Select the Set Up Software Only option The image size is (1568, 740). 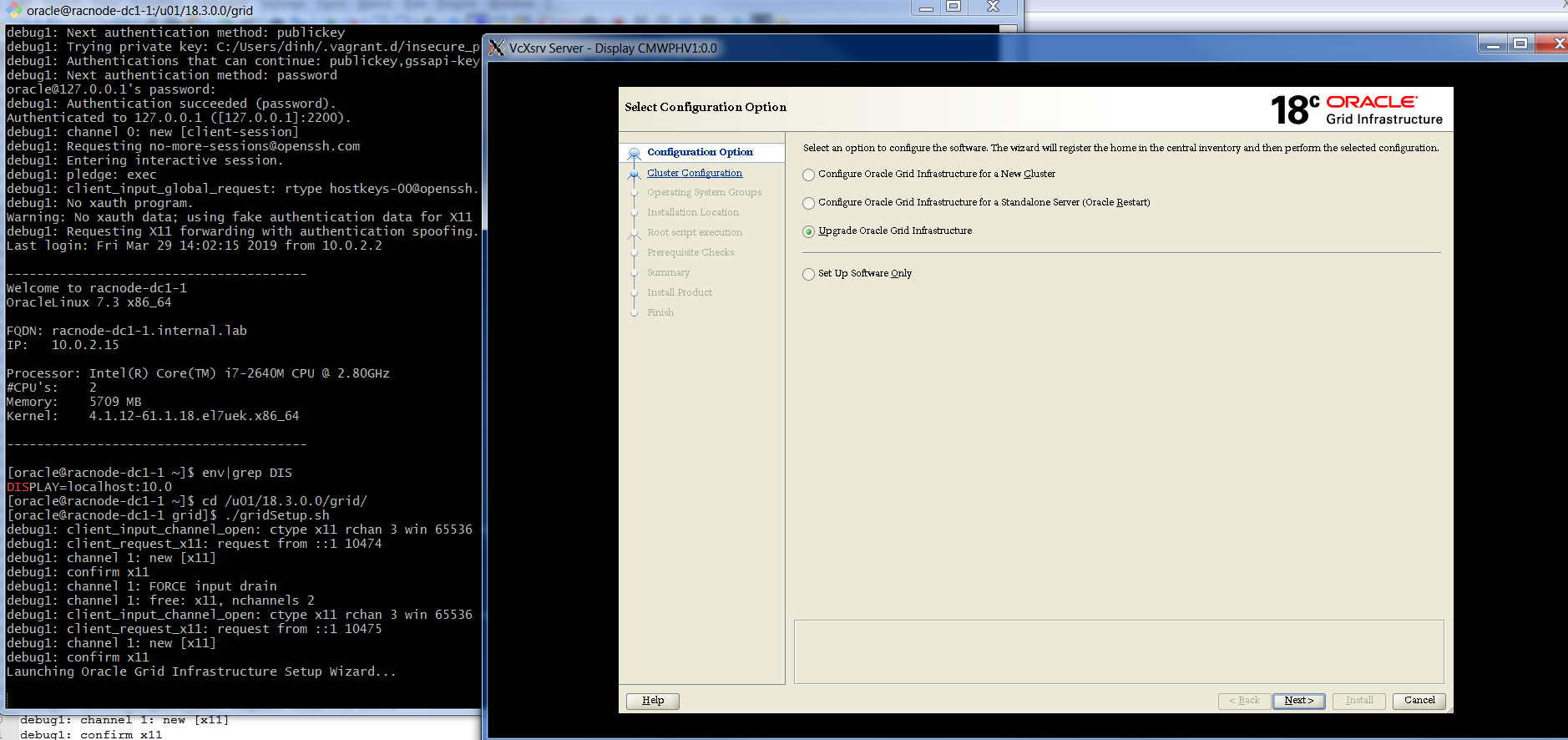808,274
